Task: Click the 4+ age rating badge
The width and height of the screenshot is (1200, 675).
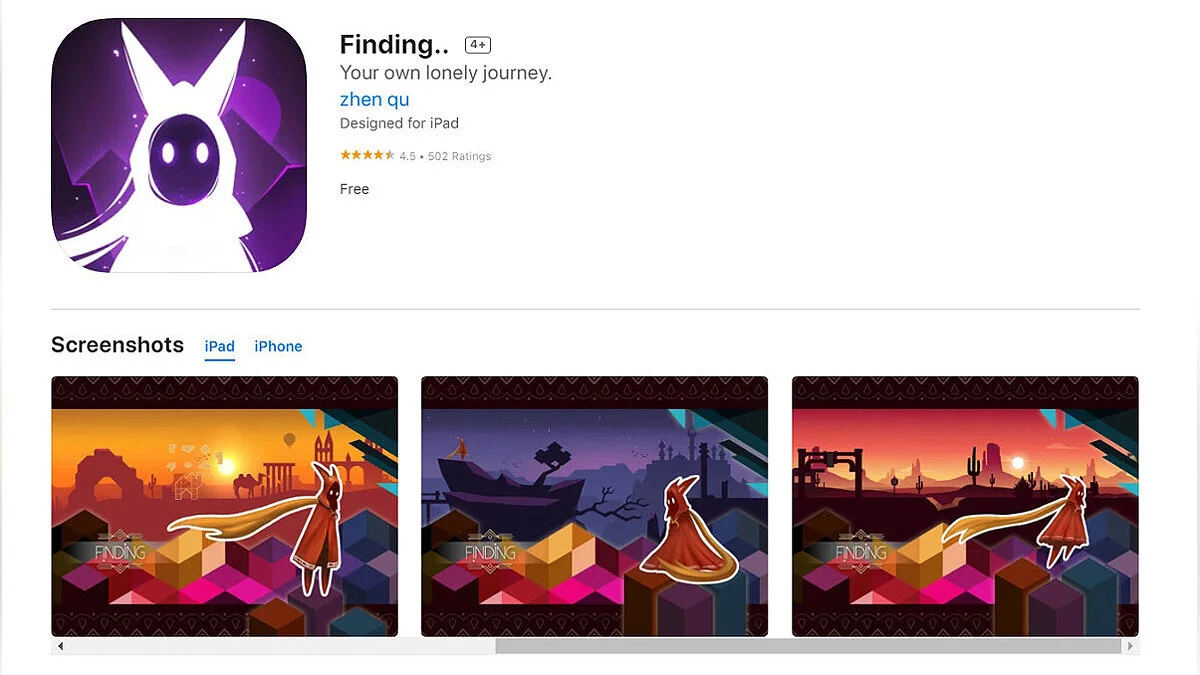Action: point(478,45)
